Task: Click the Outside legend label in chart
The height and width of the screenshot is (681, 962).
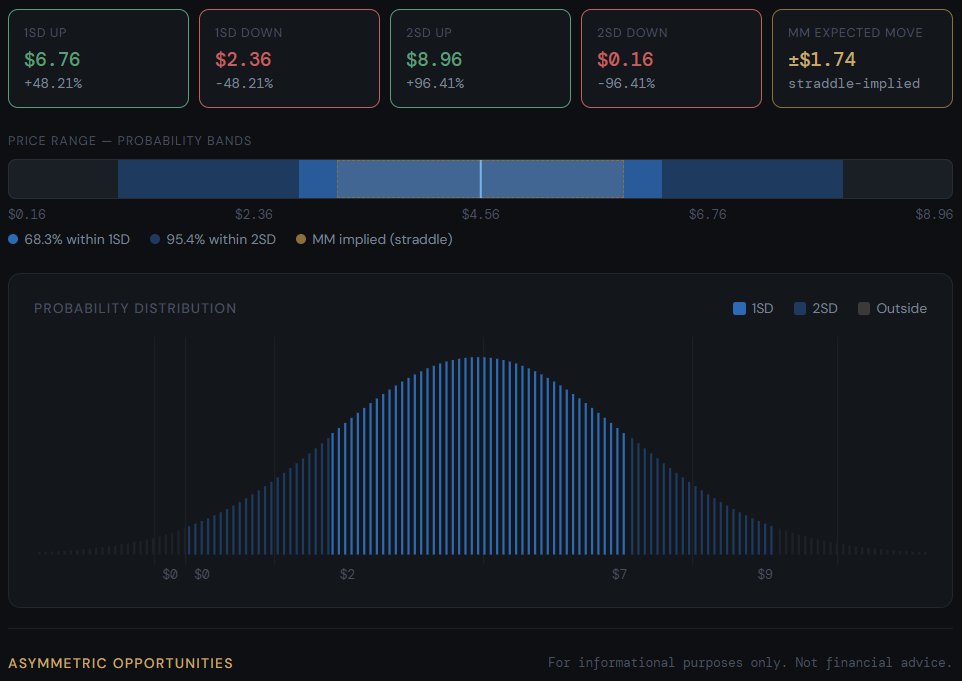Action: (901, 308)
